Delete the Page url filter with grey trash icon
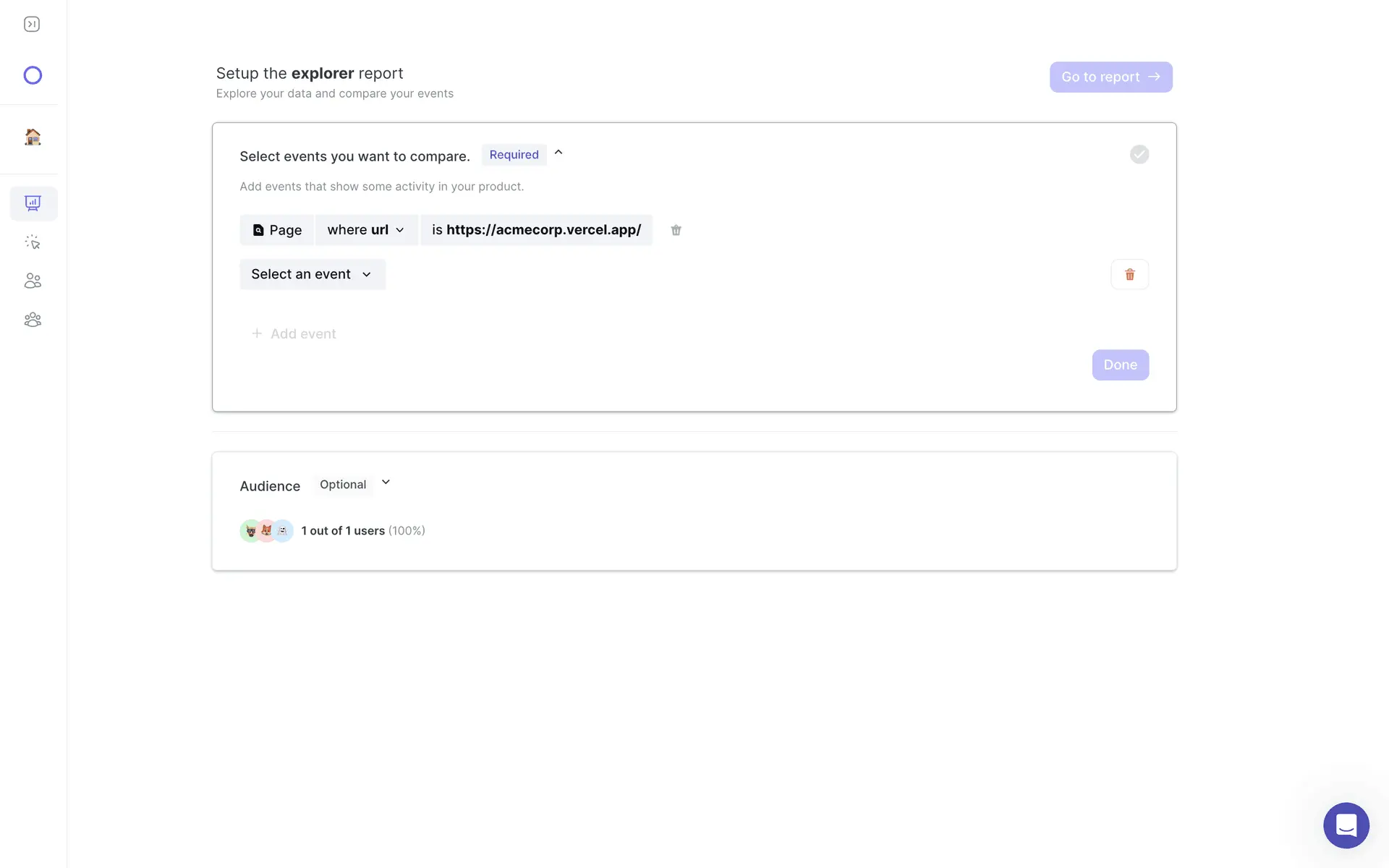 (x=676, y=230)
